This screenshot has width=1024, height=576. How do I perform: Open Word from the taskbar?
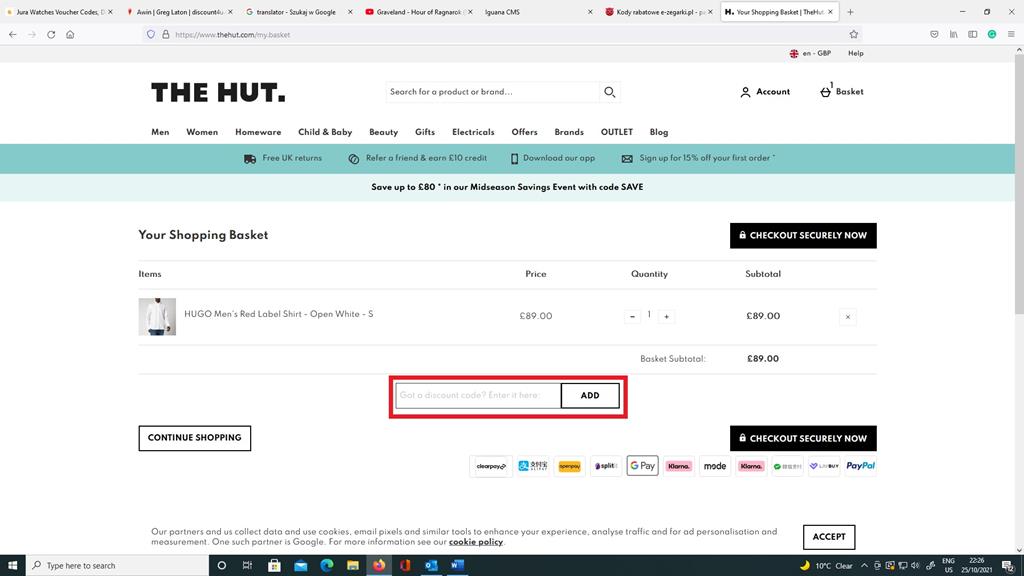click(457, 566)
